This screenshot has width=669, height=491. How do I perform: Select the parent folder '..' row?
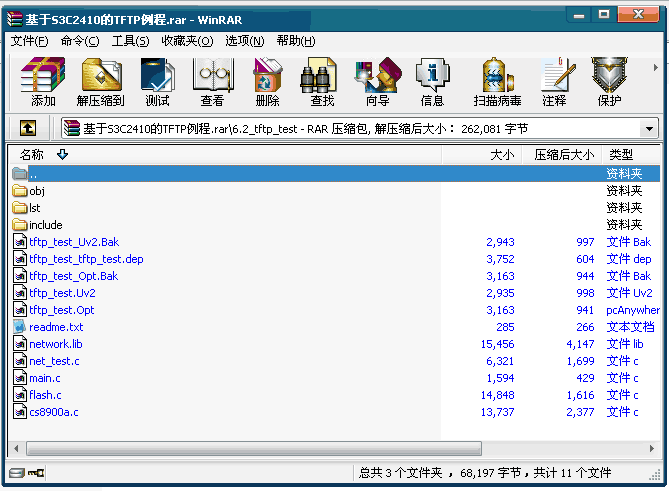(x=335, y=174)
